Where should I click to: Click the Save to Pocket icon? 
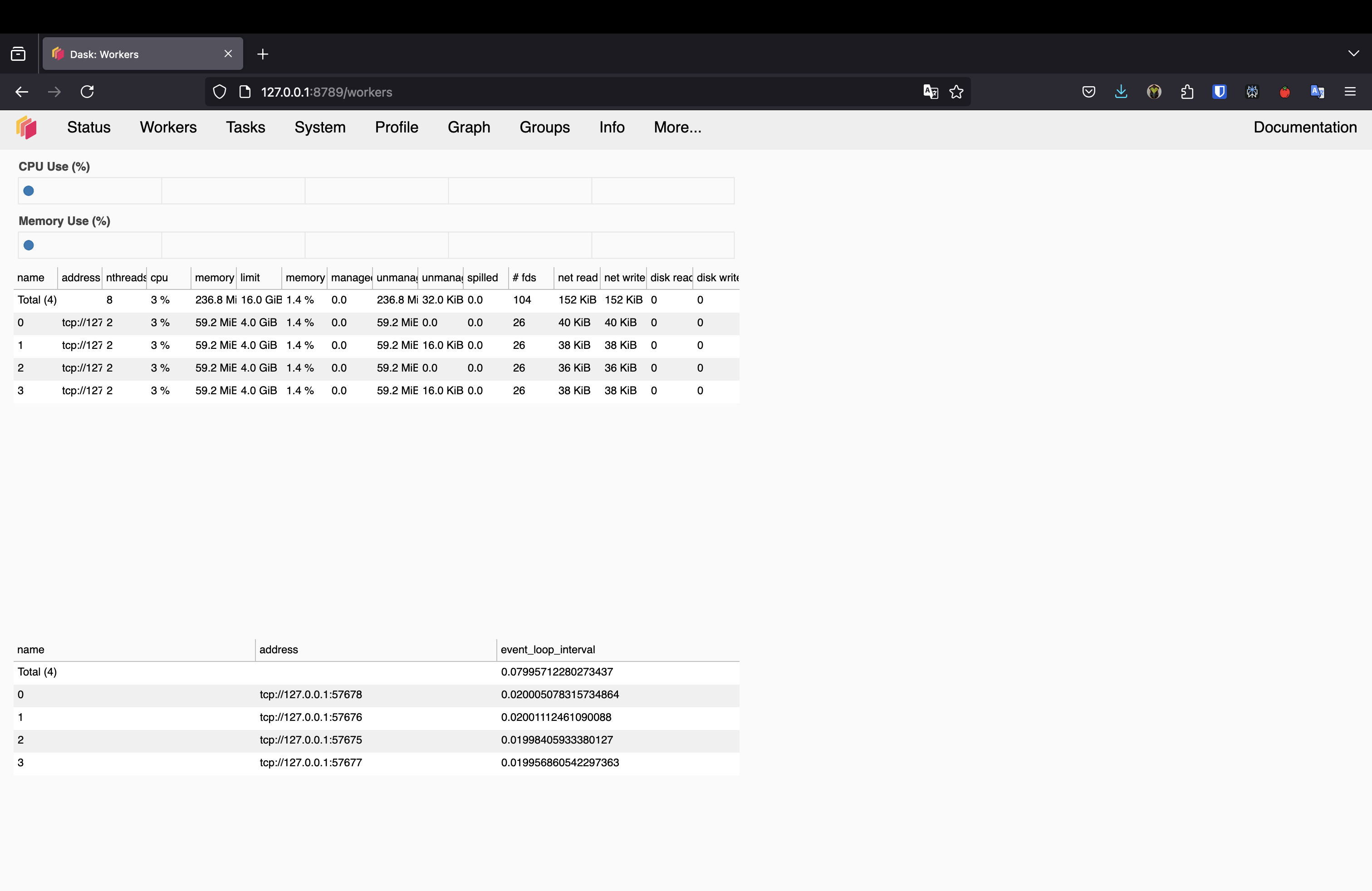[x=1088, y=92]
